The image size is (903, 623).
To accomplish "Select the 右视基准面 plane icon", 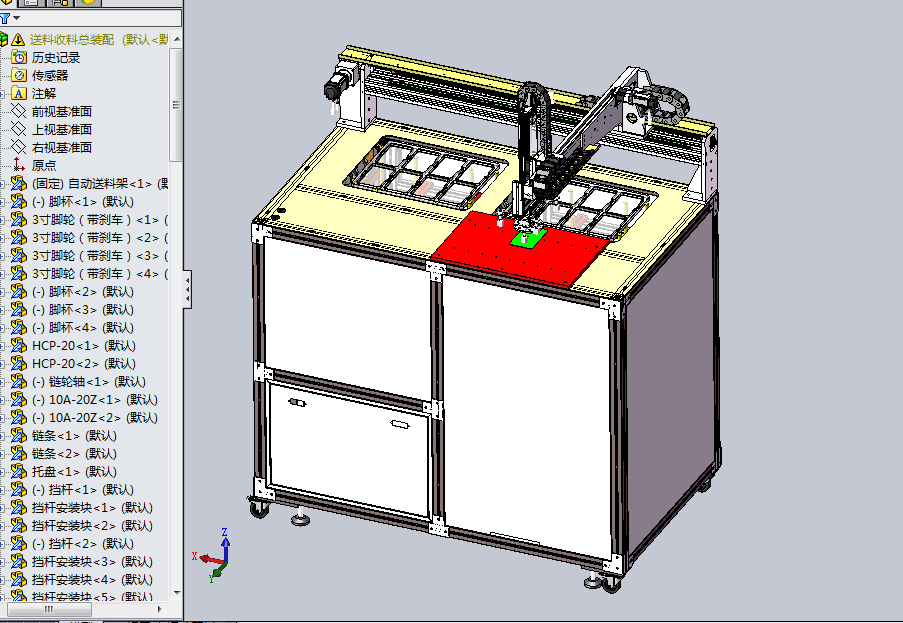I will click(19, 147).
